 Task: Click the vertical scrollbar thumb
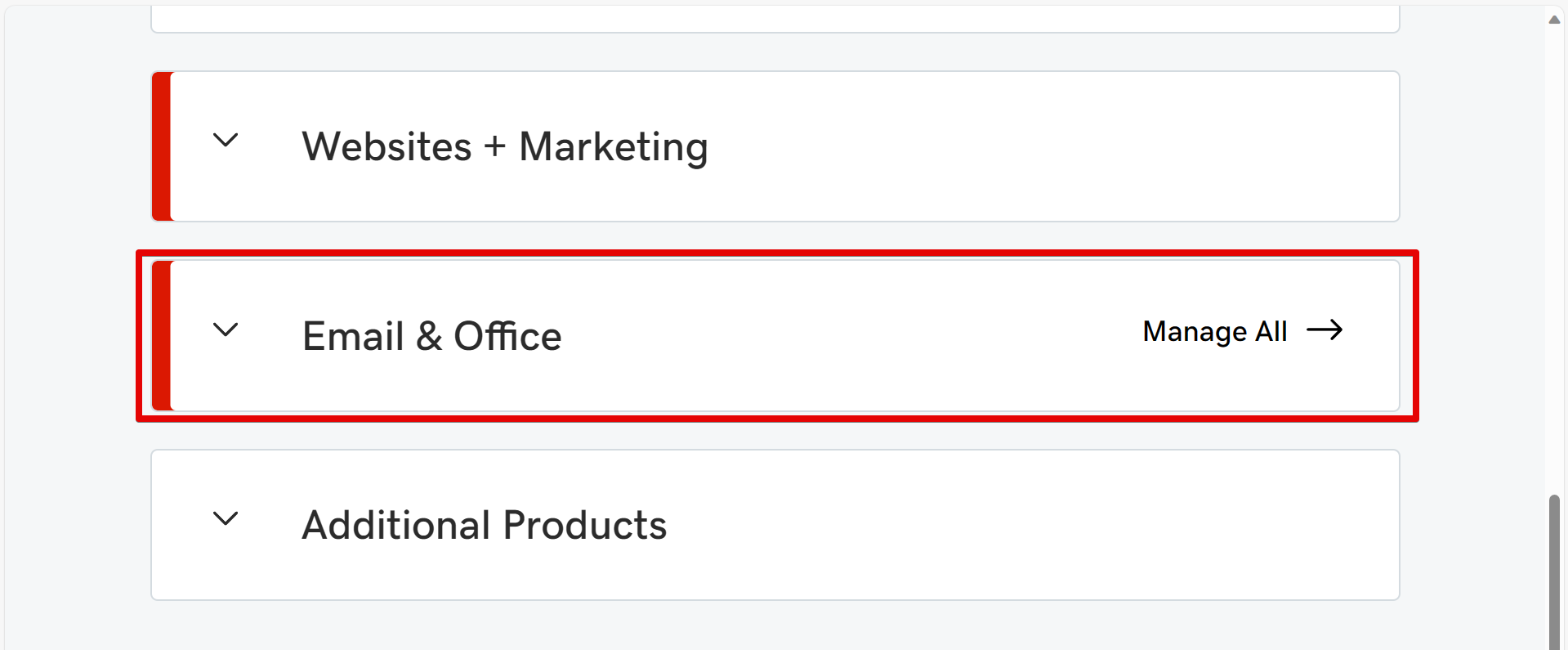tap(1554, 572)
